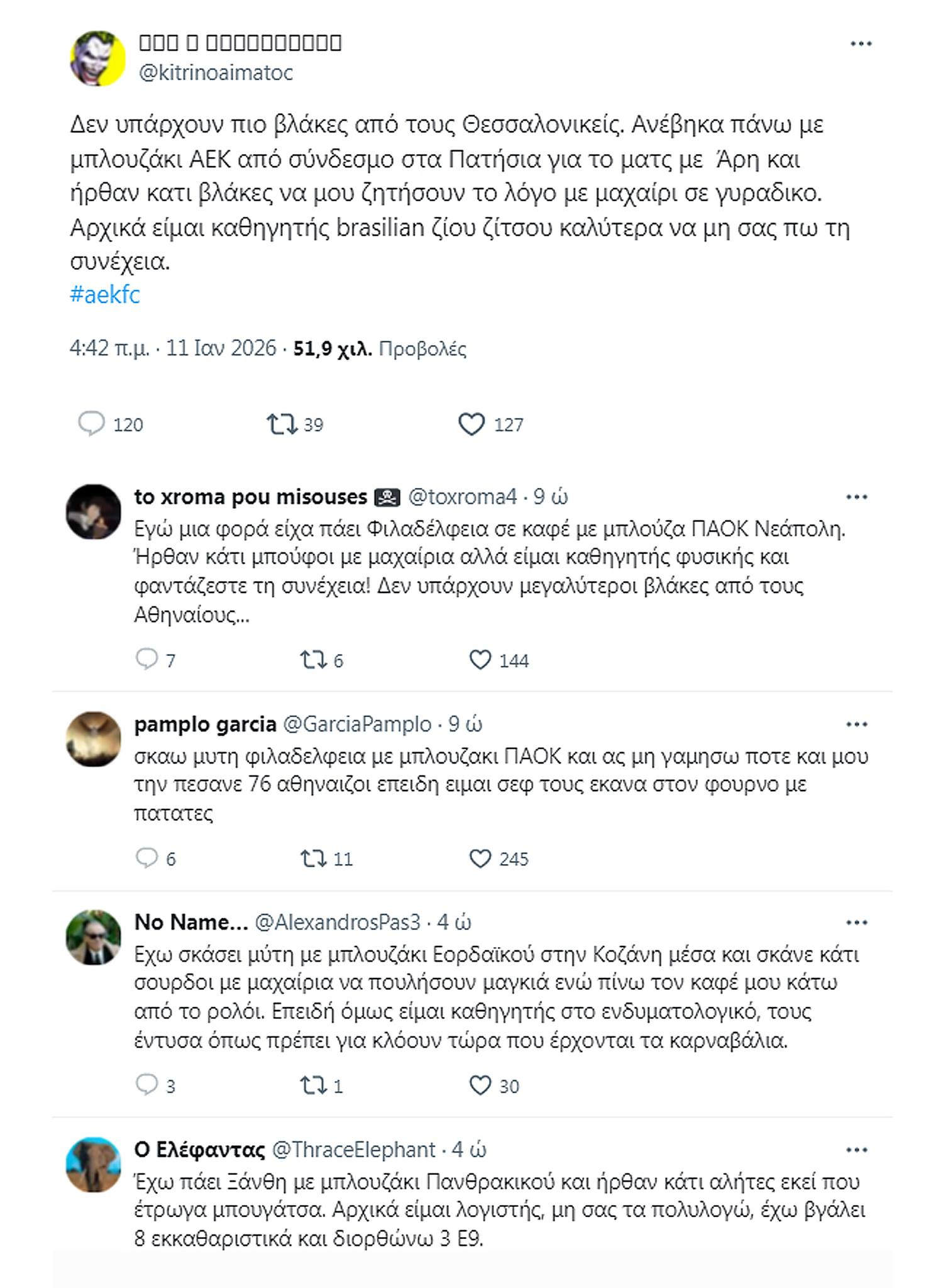Like the reply from @toxroma4

(480, 660)
